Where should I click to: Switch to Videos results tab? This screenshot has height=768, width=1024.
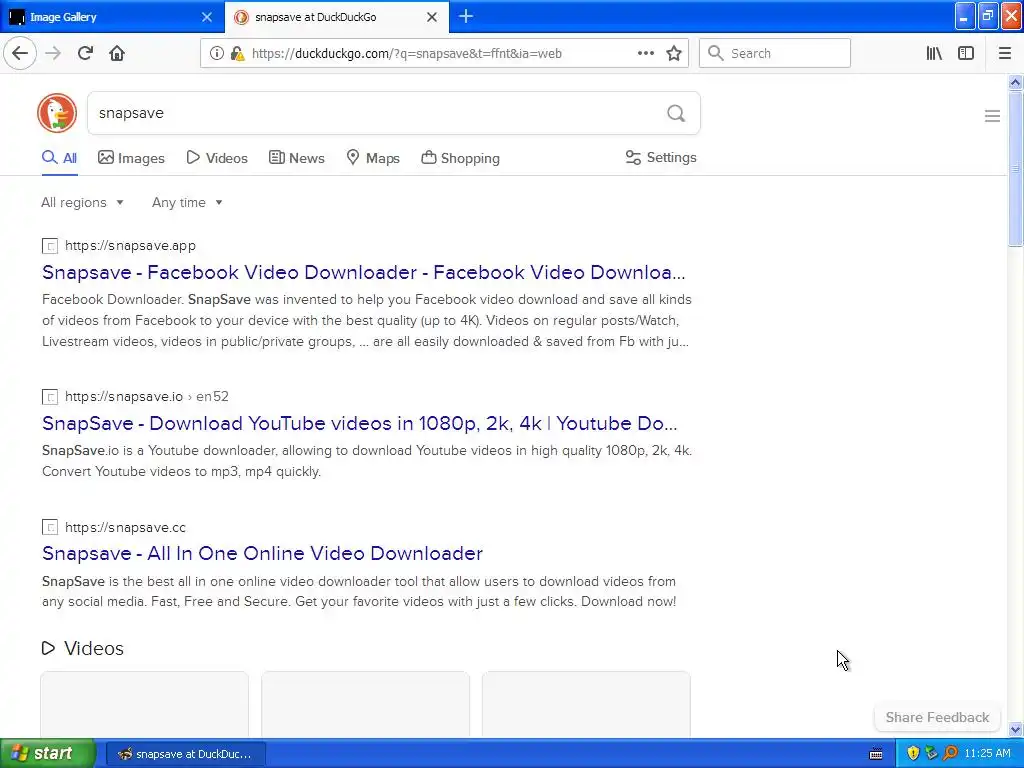217,158
